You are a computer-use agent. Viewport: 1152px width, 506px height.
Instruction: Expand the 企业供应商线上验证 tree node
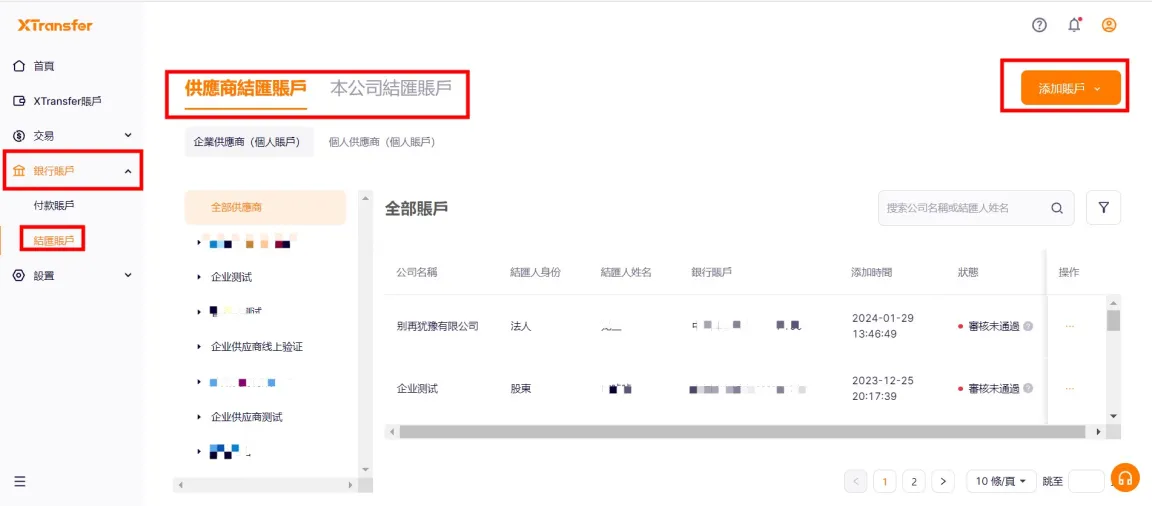click(199, 347)
